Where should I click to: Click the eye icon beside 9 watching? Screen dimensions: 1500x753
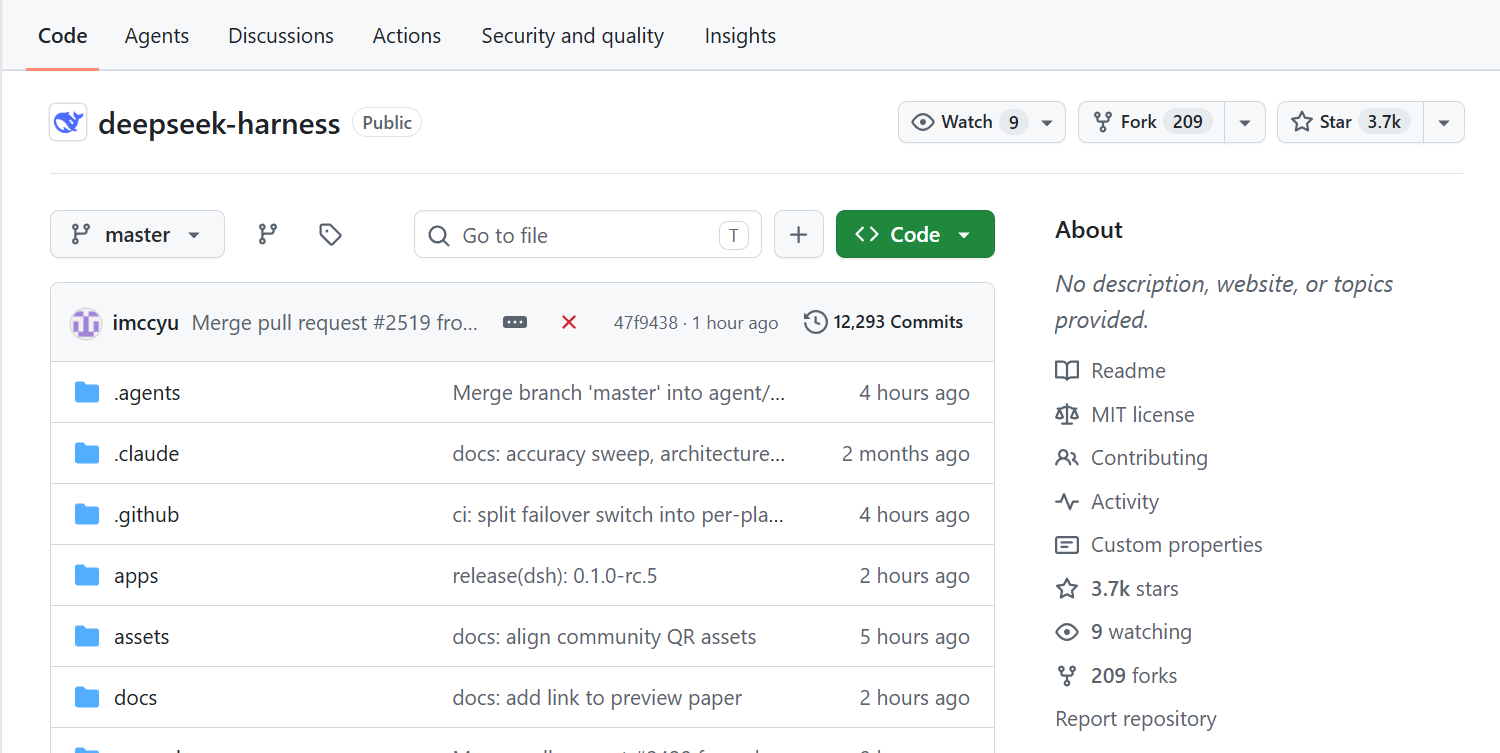(x=1067, y=632)
